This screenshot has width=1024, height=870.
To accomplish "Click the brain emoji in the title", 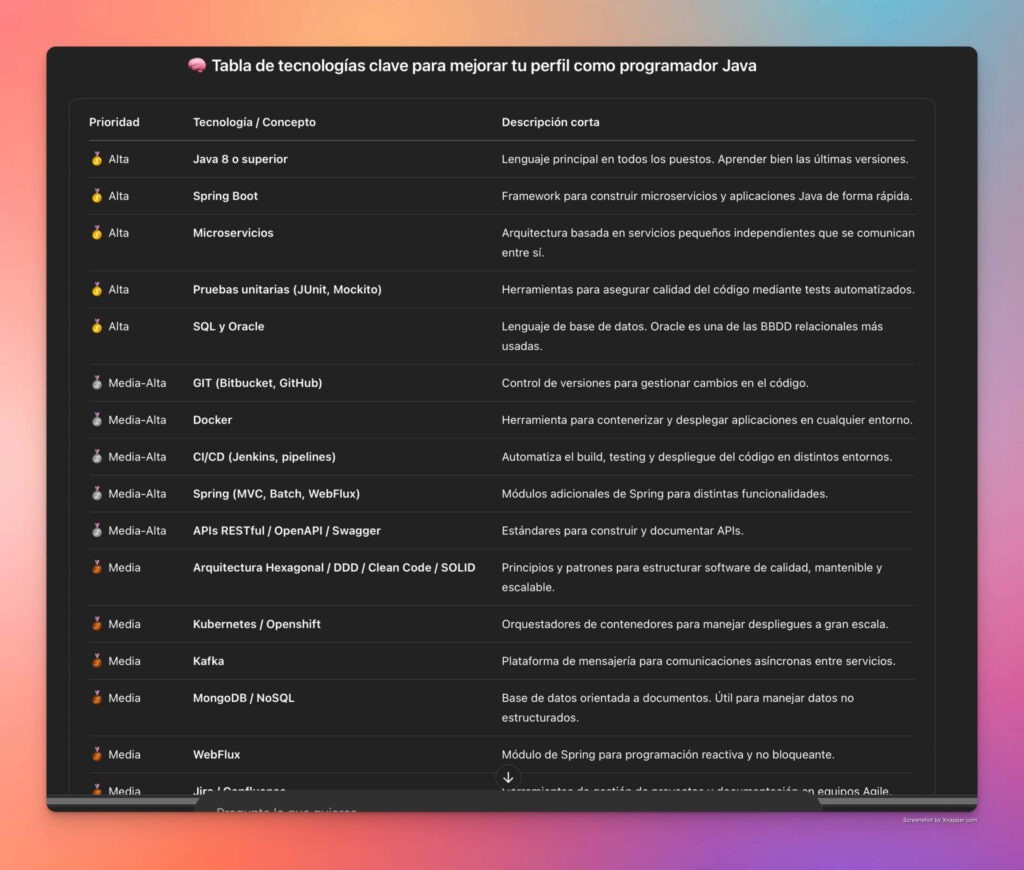I will [197, 65].
